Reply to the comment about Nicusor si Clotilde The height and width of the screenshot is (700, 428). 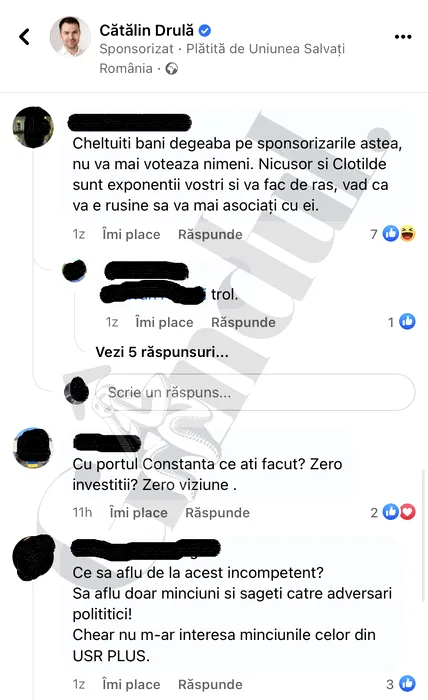[x=210, y=234]
